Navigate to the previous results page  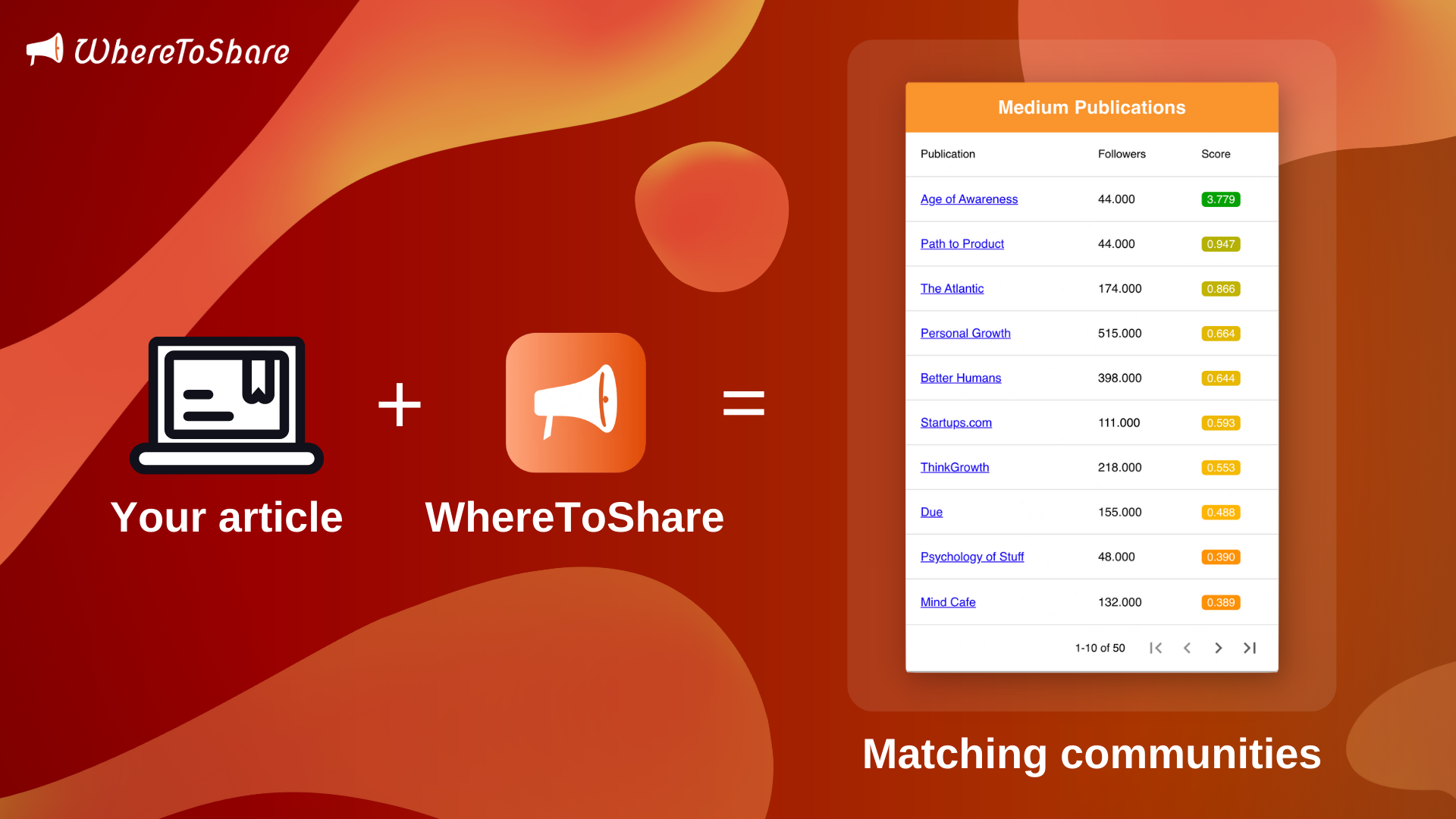pyautogui.click(x=1187, y=648)
